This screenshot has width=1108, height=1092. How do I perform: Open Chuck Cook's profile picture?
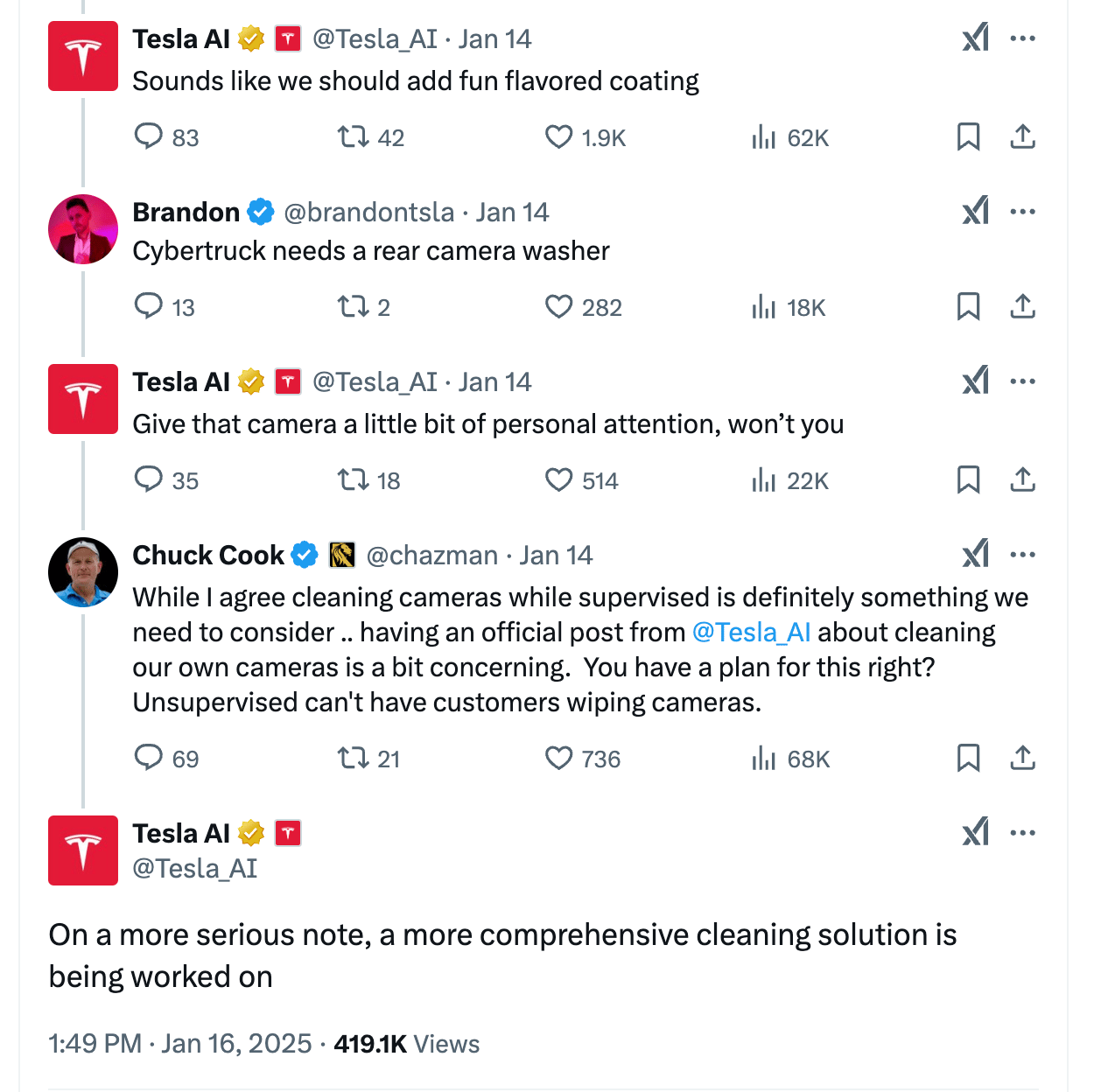83,572
